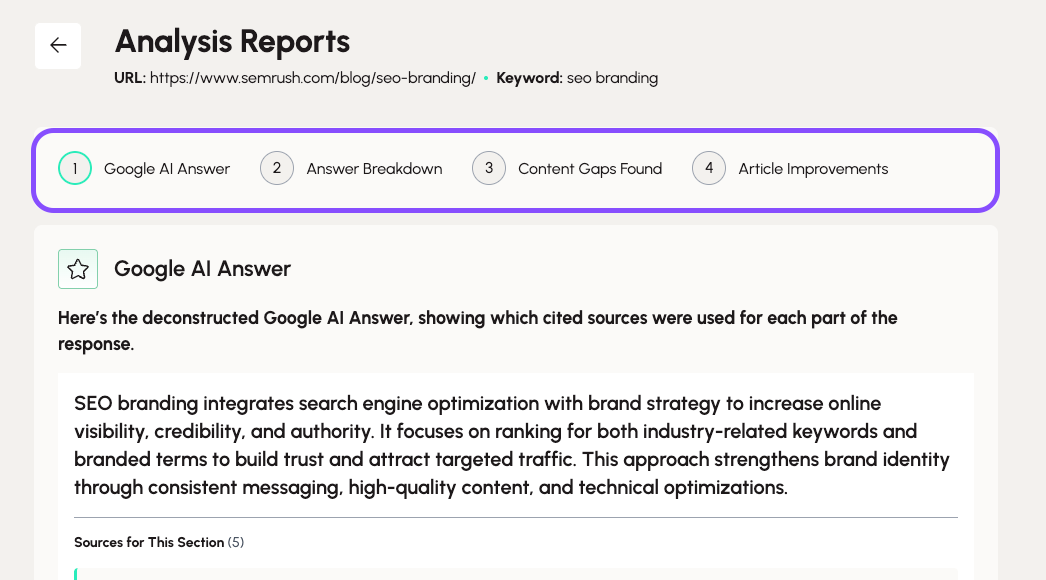Select the step 2 numbered circle
Screen dimensions: 1046x580
tap(277, 168)
